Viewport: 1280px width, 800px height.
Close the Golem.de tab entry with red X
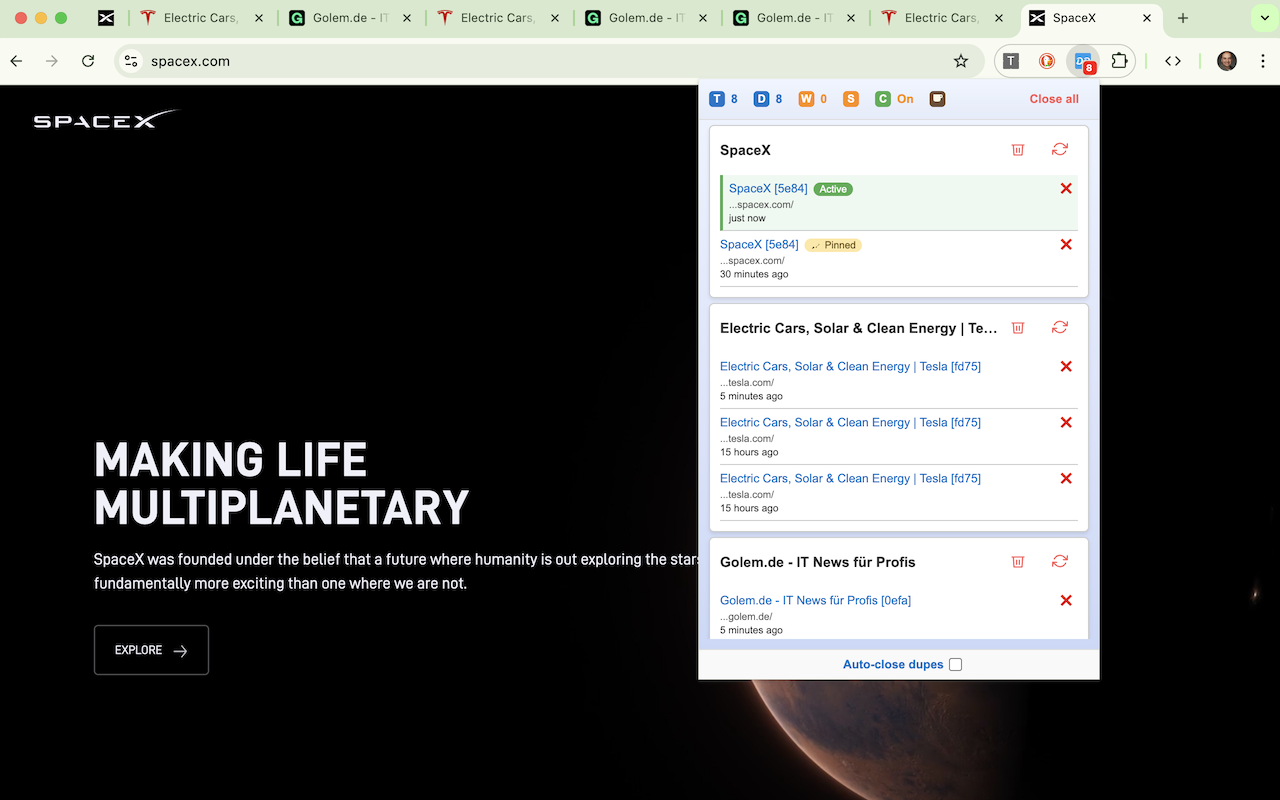pos(1066,601)
